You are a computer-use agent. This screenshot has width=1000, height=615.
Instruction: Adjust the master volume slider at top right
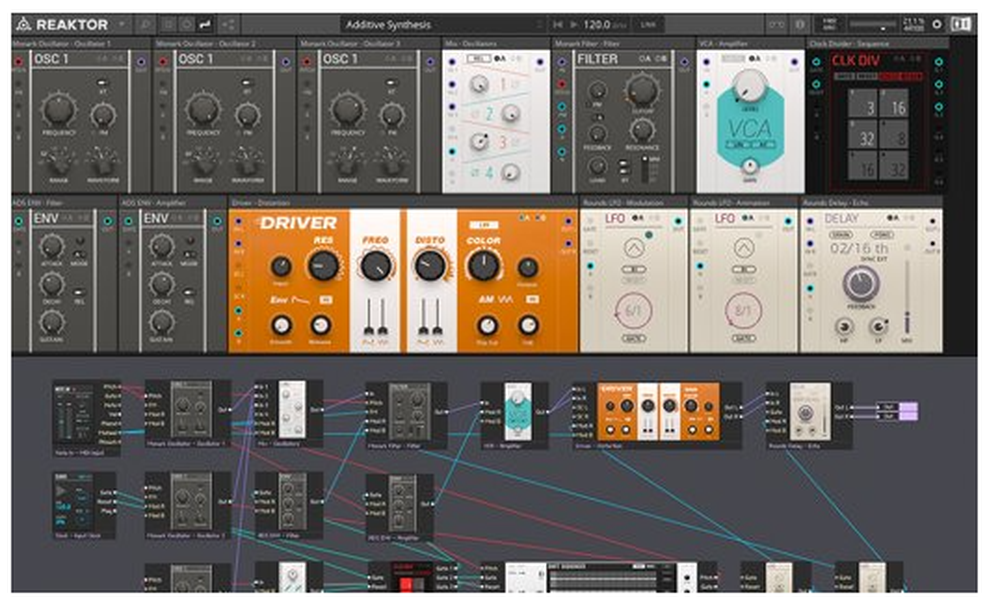pos(880,23)
